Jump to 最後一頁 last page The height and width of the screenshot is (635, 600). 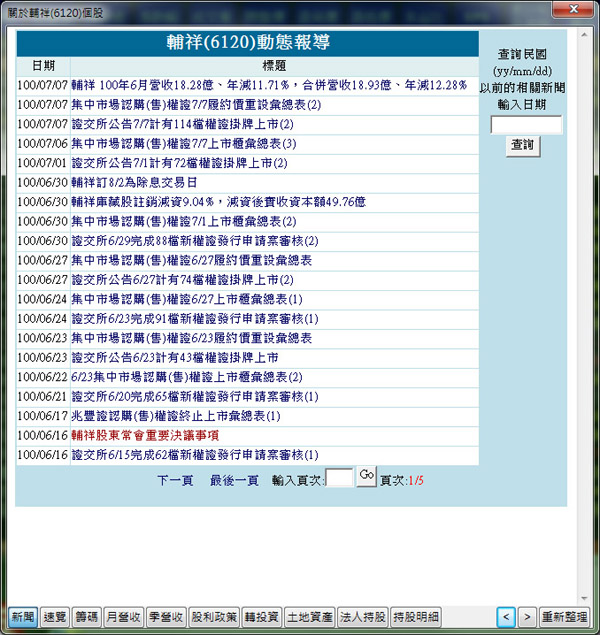point(234,481)
